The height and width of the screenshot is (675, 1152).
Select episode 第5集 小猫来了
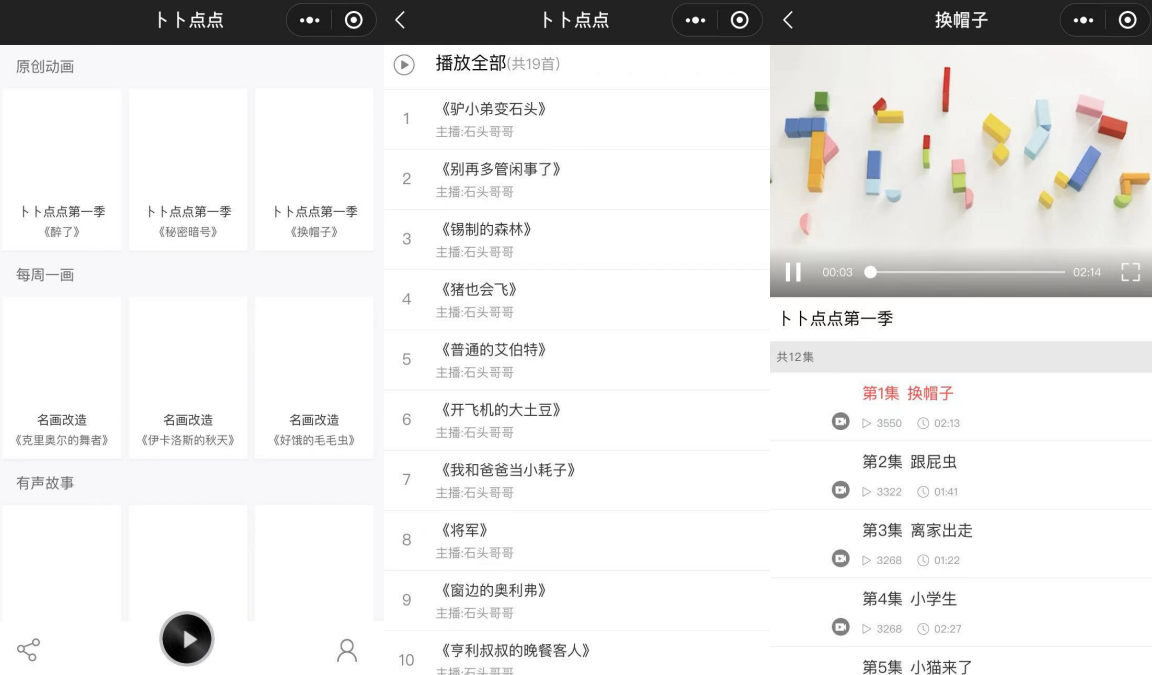961,661
